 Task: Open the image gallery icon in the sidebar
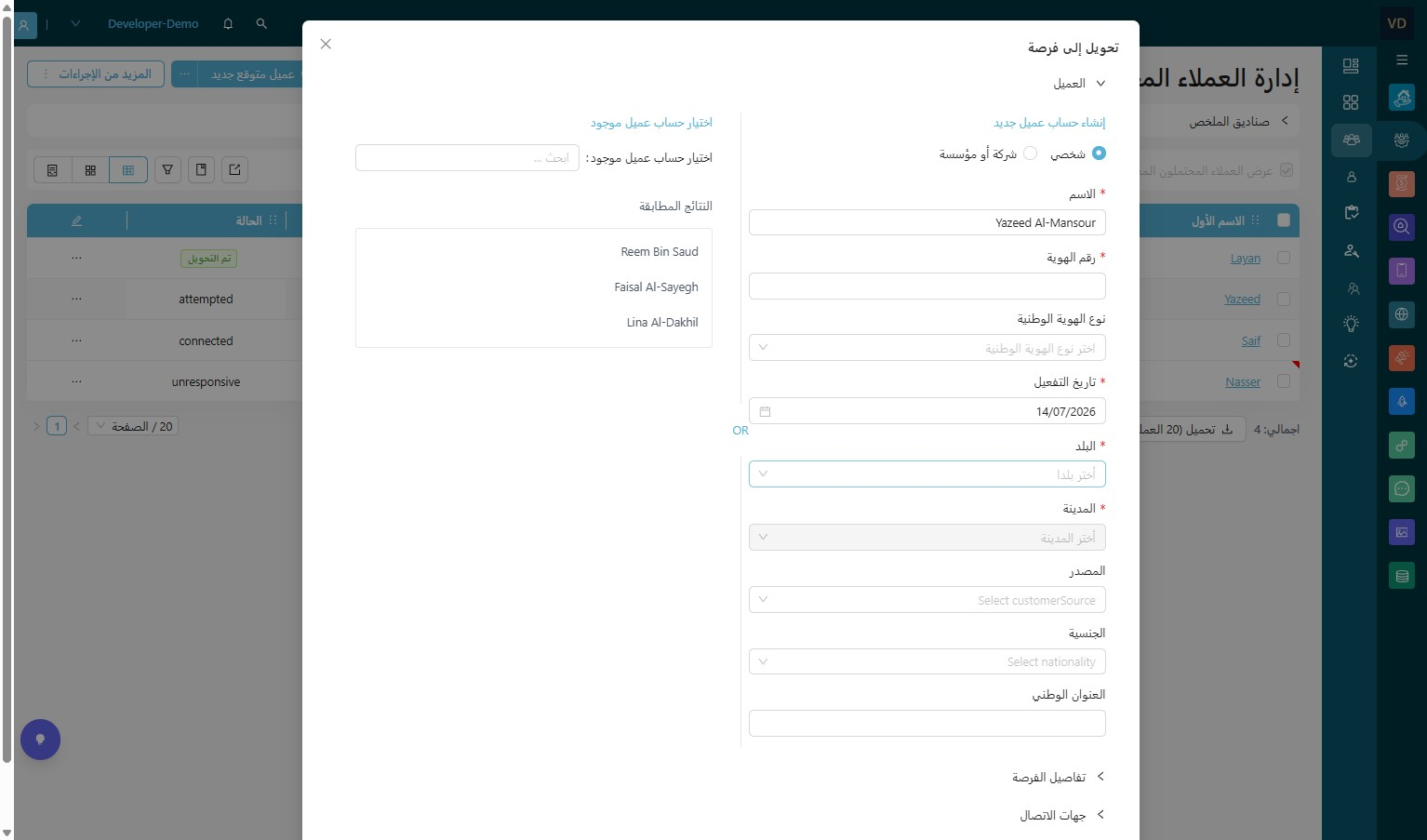[x=1402, y=532]
